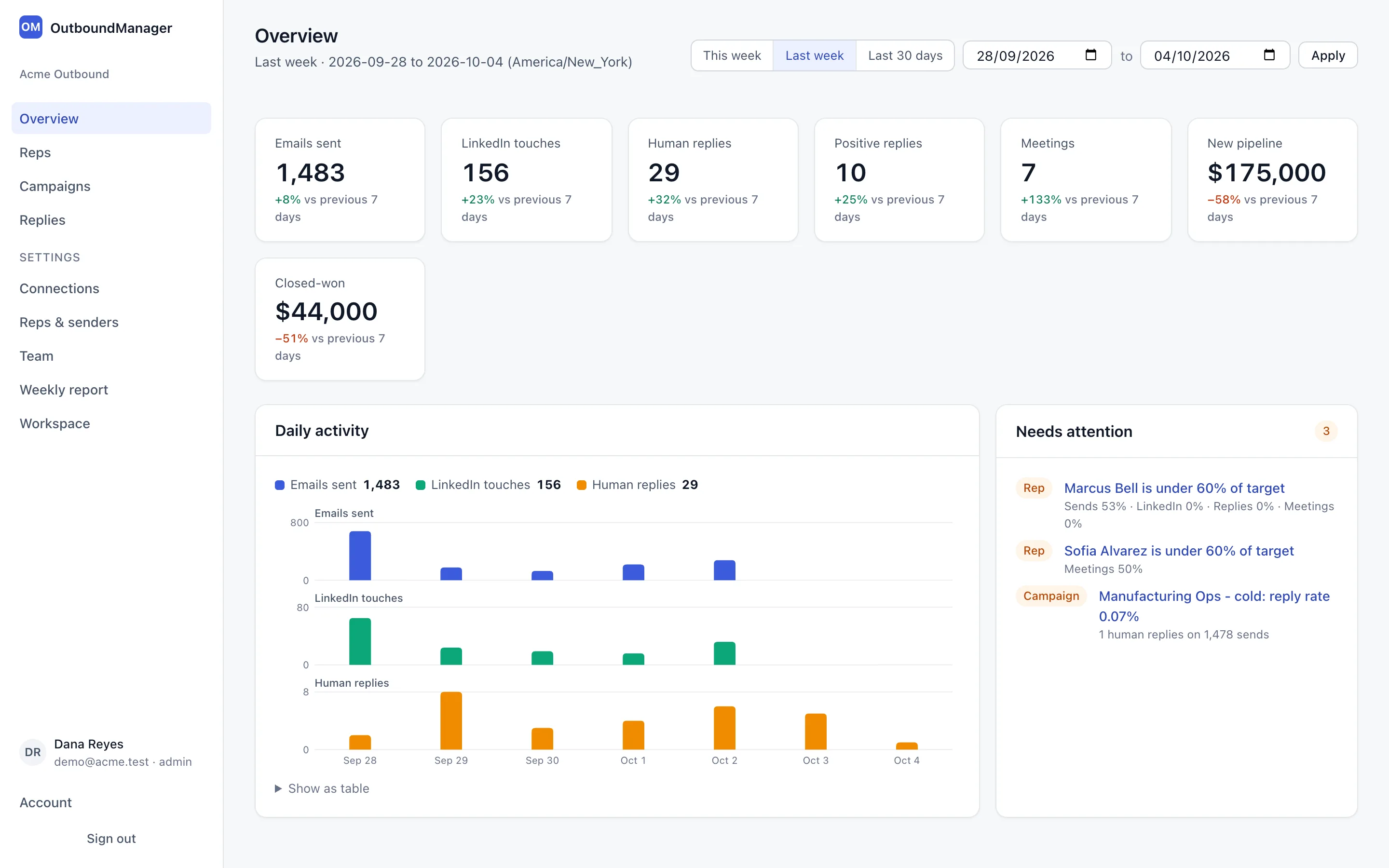
Task: Open the end date calendar picker icon
Action: [x=1269, y=55]
